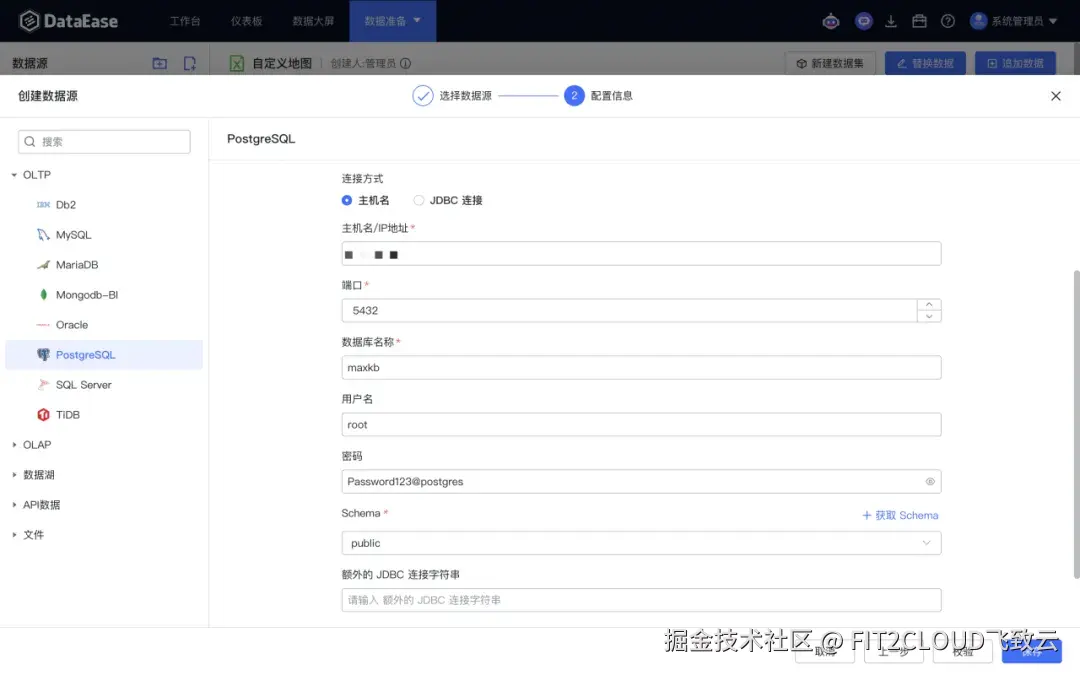This screenshot has height=675, width=1080.
Task: Click the new folder icon beside 数据源
Action: (x=160, y=63)
